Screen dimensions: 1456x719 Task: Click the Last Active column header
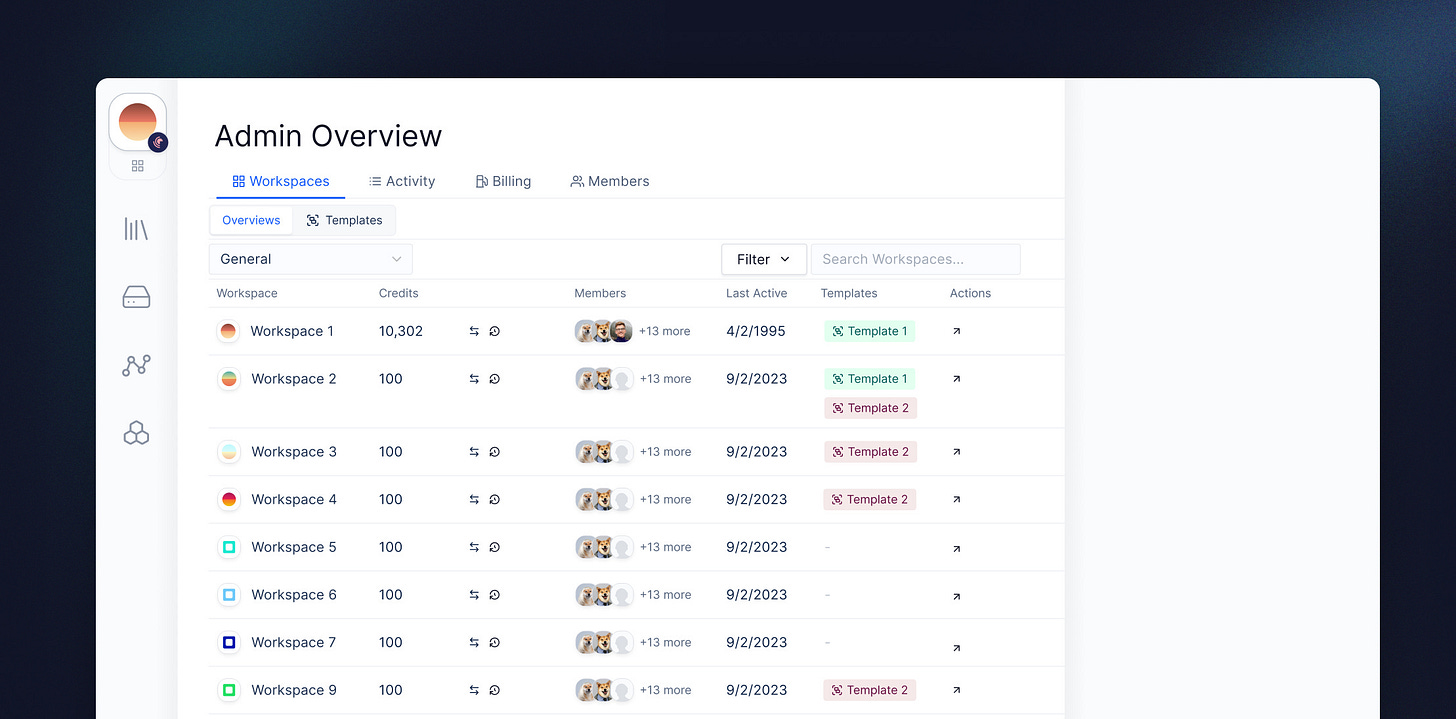[757, 293]
